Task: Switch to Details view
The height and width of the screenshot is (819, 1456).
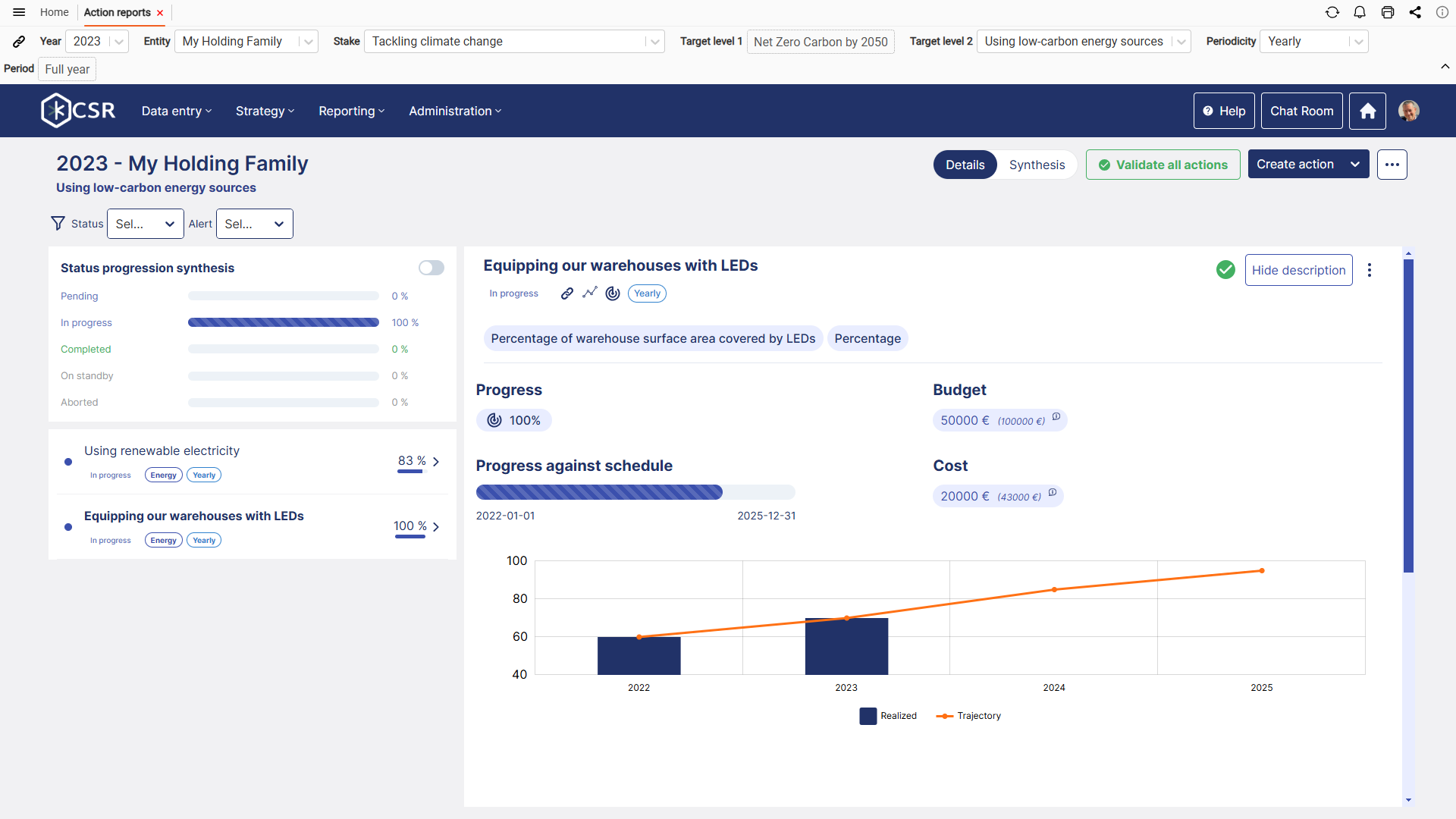Action: 965,165
